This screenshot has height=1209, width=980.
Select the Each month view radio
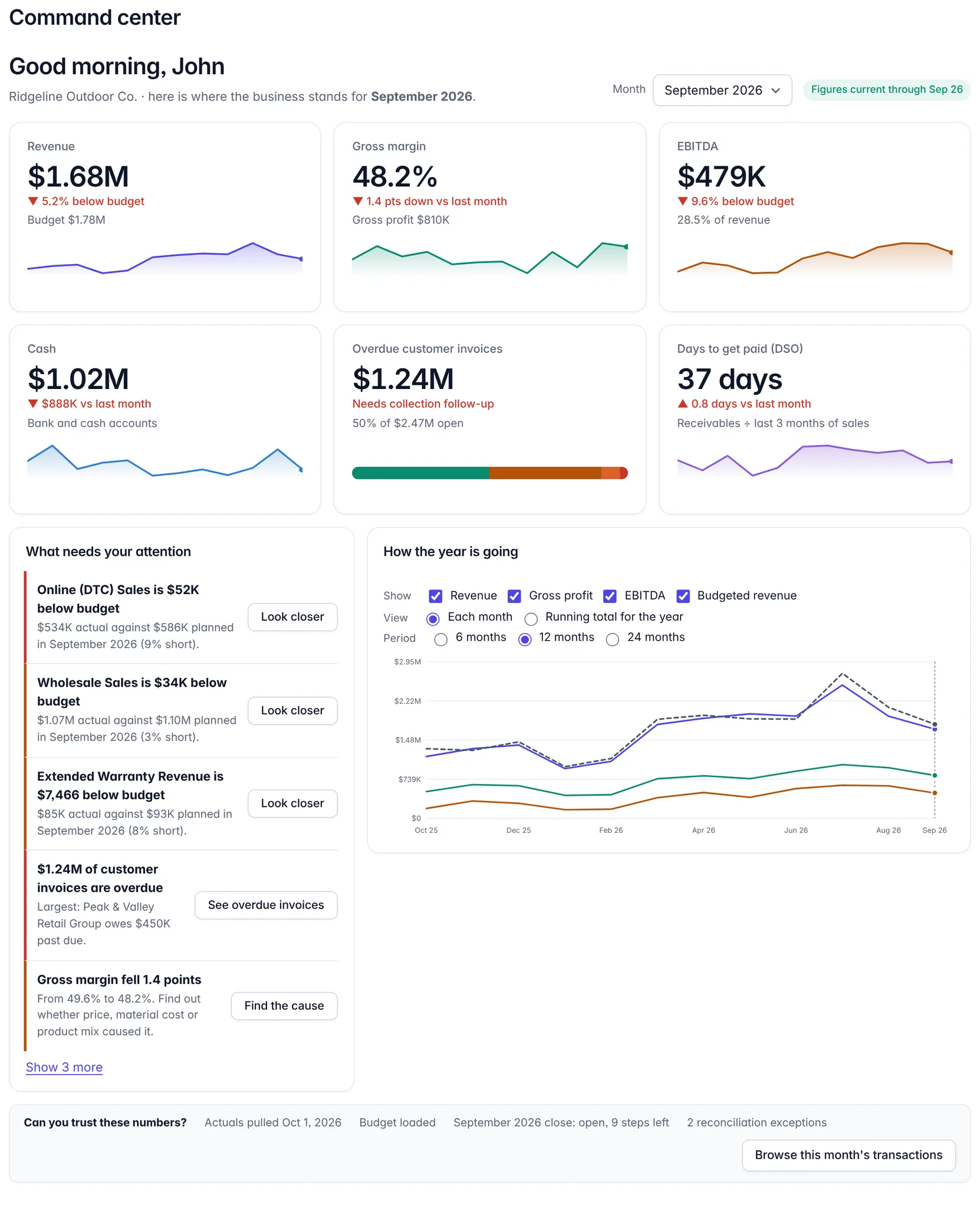click(433, 619)
